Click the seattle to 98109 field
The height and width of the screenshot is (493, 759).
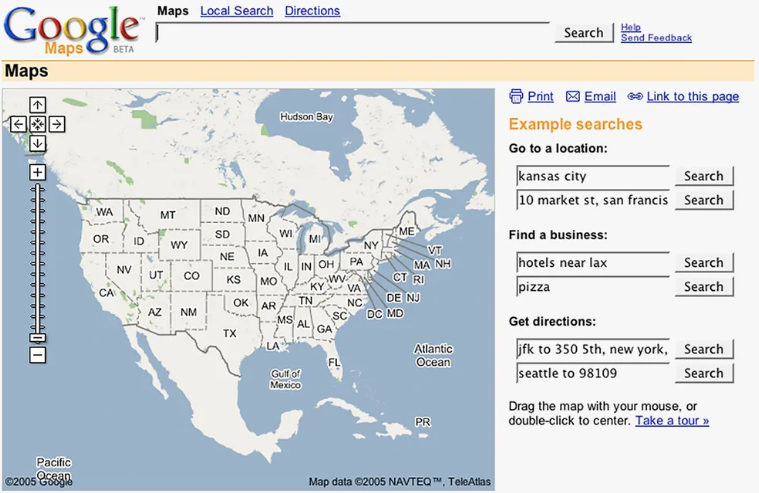[593, 373]
